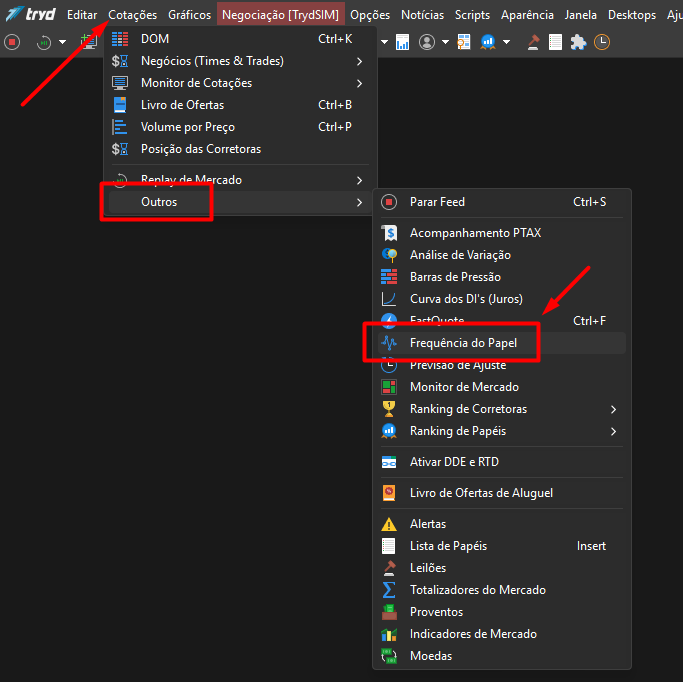Open the Notícias menu
The width and height of the screenshot is (683, 682).
[423, 15]
